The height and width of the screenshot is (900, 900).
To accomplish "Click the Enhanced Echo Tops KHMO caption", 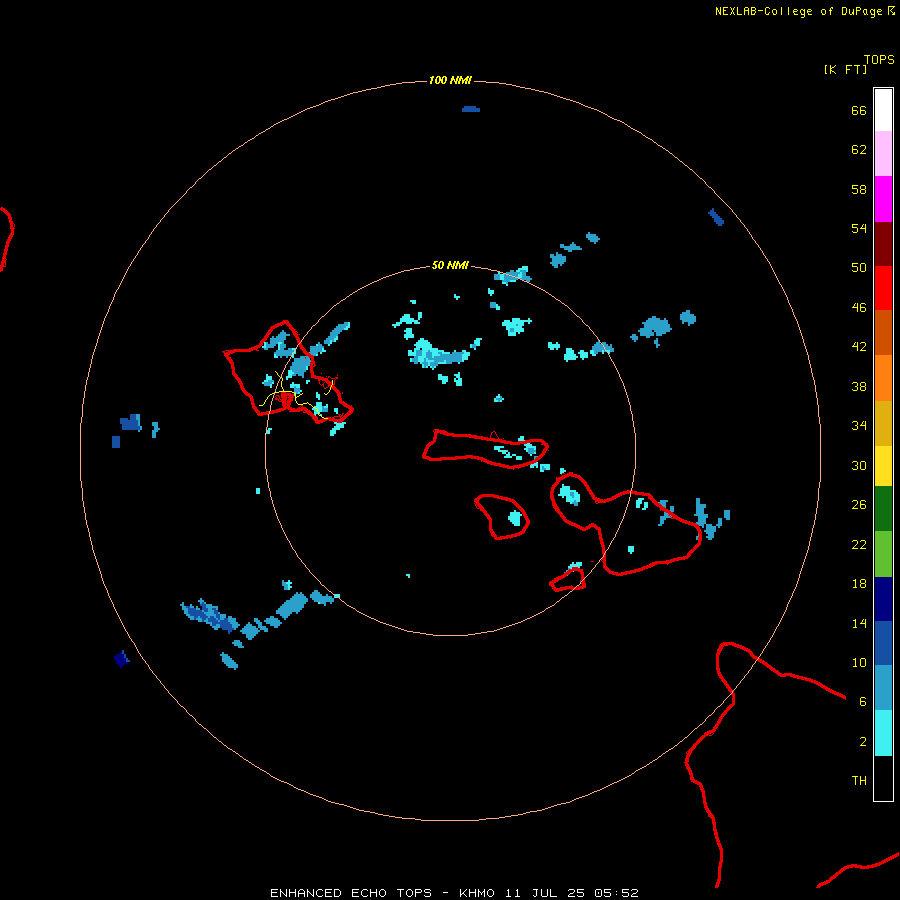I will point(454,893).
